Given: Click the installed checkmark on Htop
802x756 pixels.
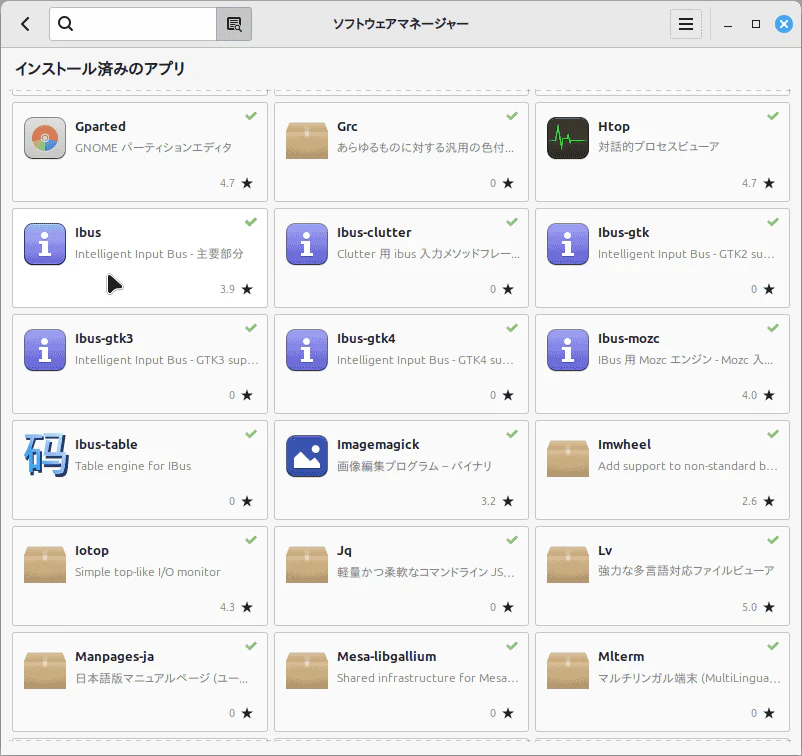Looking at the screenshot, I should tap(773, 116).
